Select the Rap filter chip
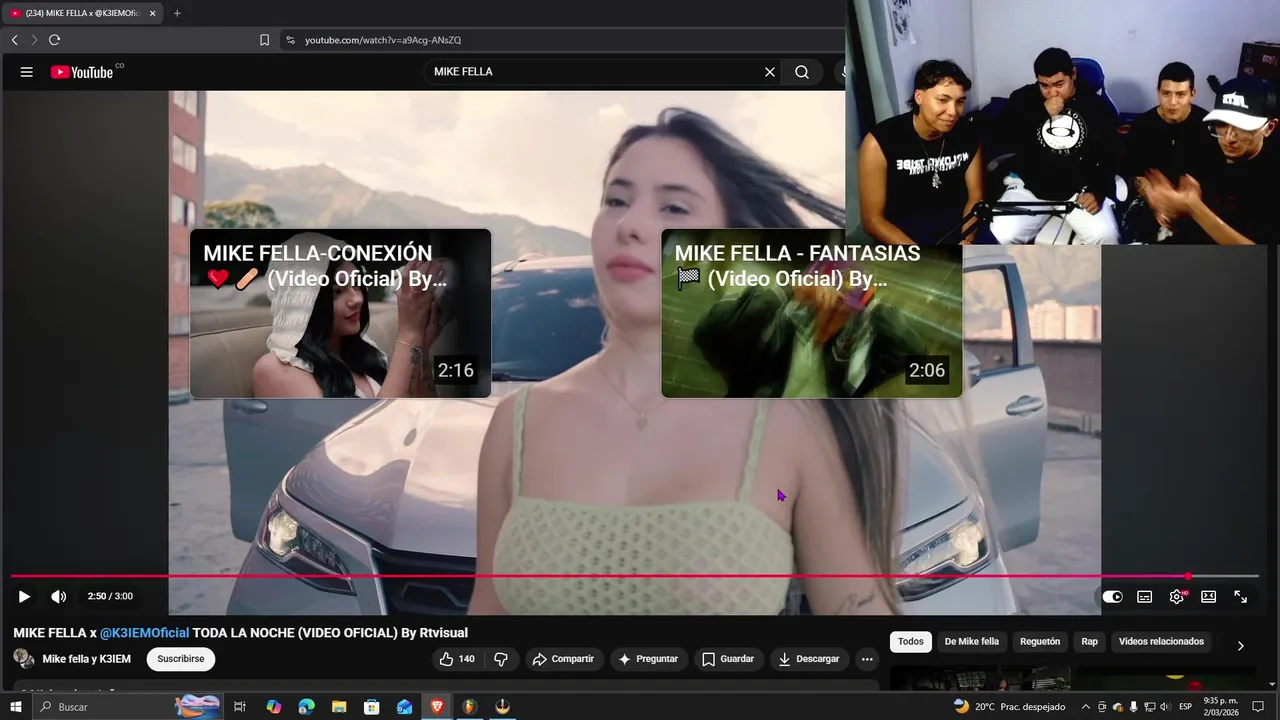The width and height of the screenshot is (1280, 720). click(1089, 642)
